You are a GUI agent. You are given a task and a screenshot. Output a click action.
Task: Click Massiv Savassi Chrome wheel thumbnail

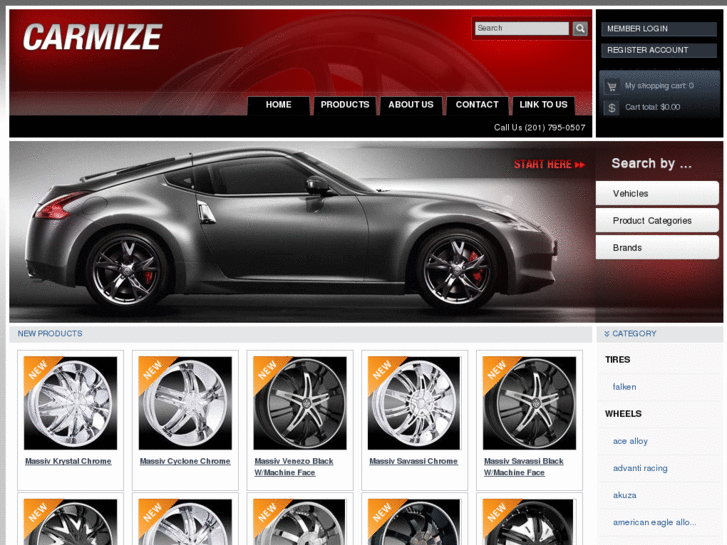[x=414, y=403]
